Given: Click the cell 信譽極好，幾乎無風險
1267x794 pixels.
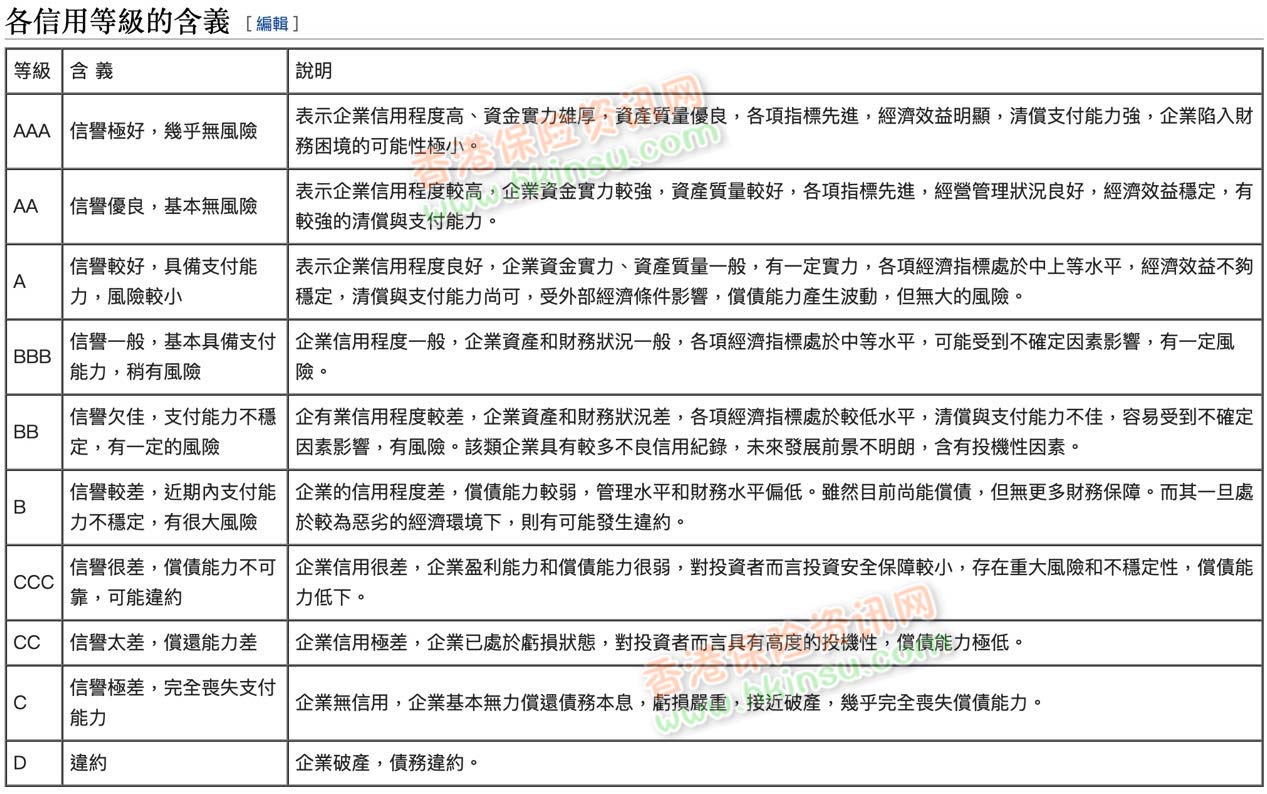Looking at the screenshot, I should click(175, 131).
